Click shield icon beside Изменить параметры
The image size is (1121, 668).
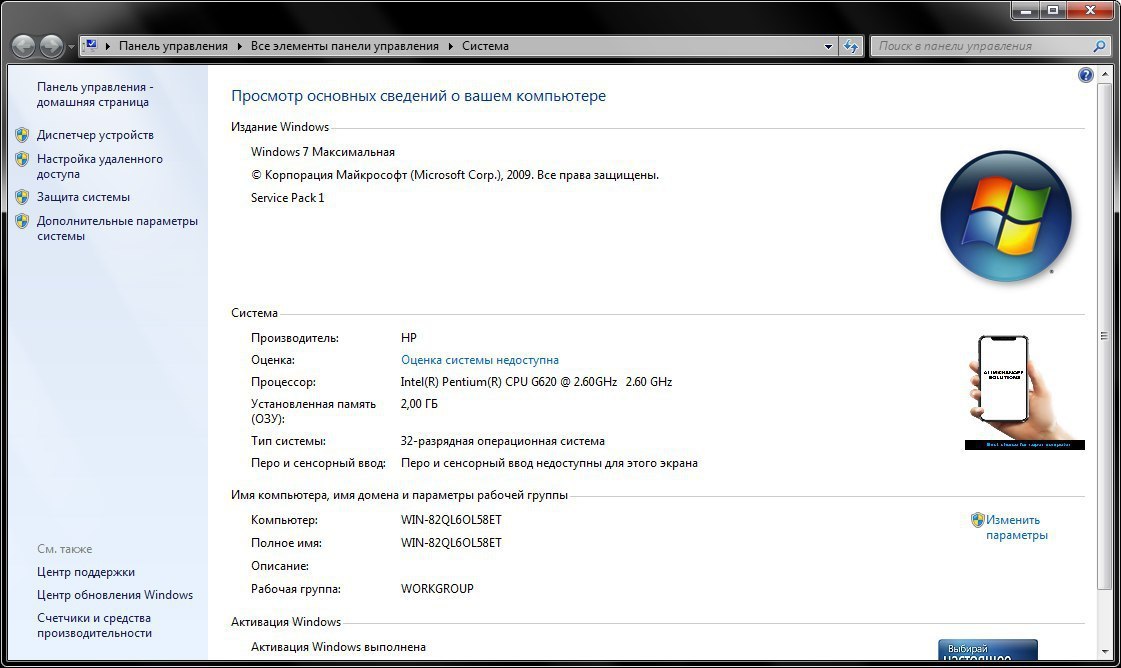[977, 520]
